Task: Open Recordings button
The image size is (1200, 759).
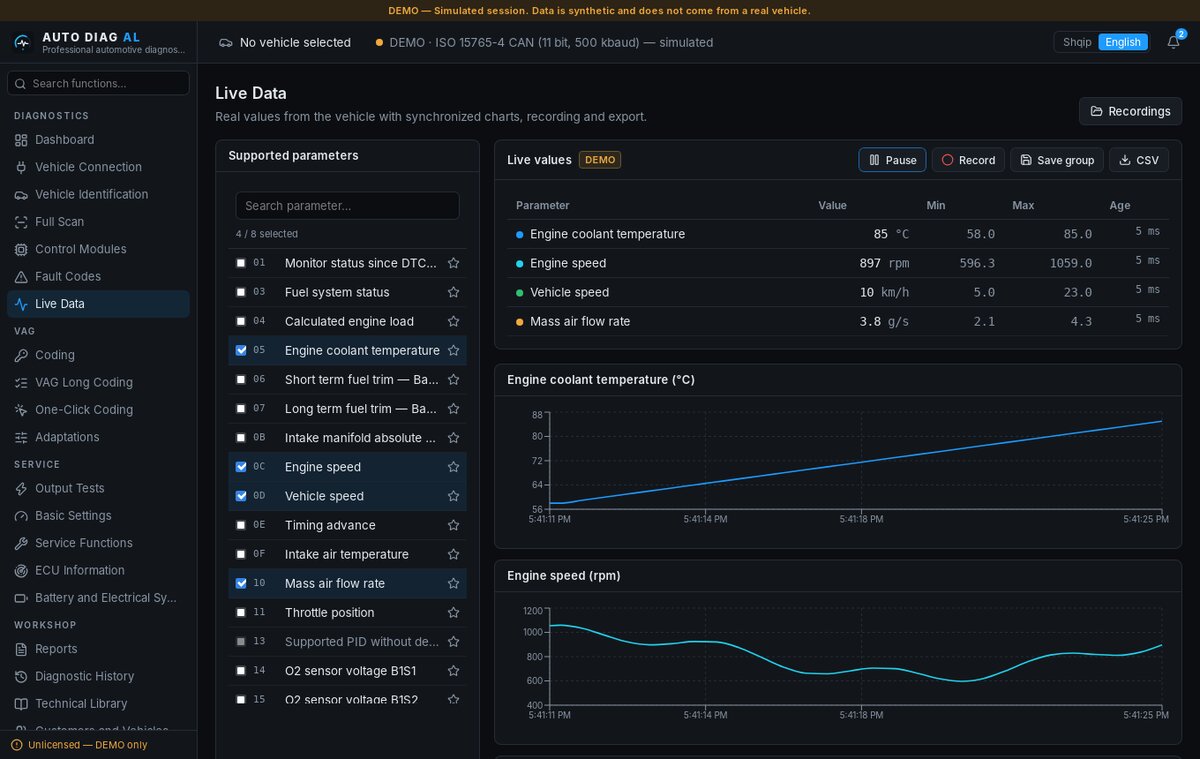Action: 1130,111
